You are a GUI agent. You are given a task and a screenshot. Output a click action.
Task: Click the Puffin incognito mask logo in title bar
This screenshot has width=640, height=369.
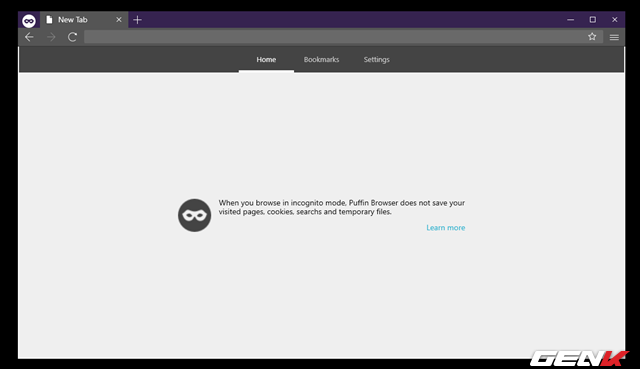[x=29, y=20]
